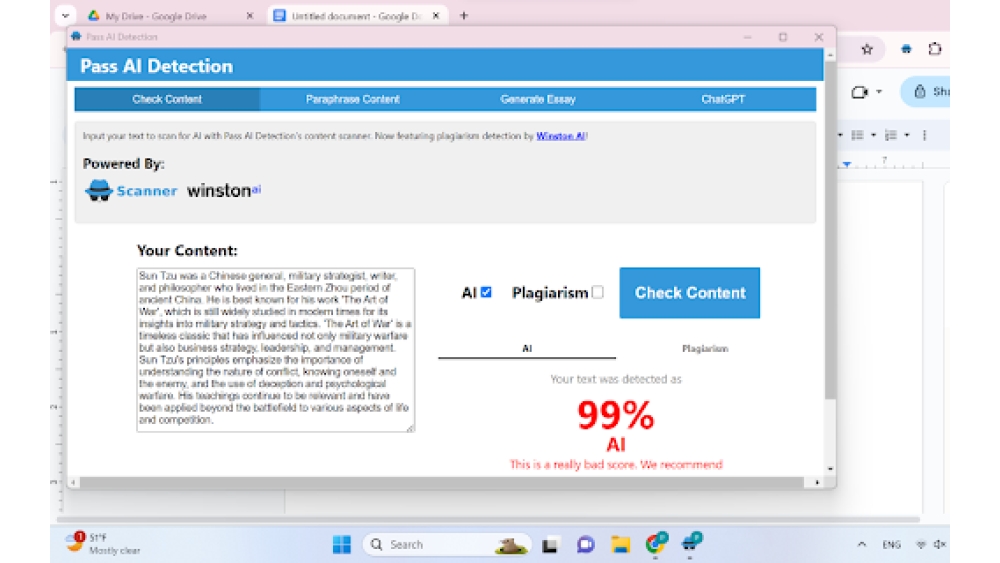This screenshot has width=1000, height=563.
Task: Uncheck the AI checkbox
Action: (x=486, y=292)
